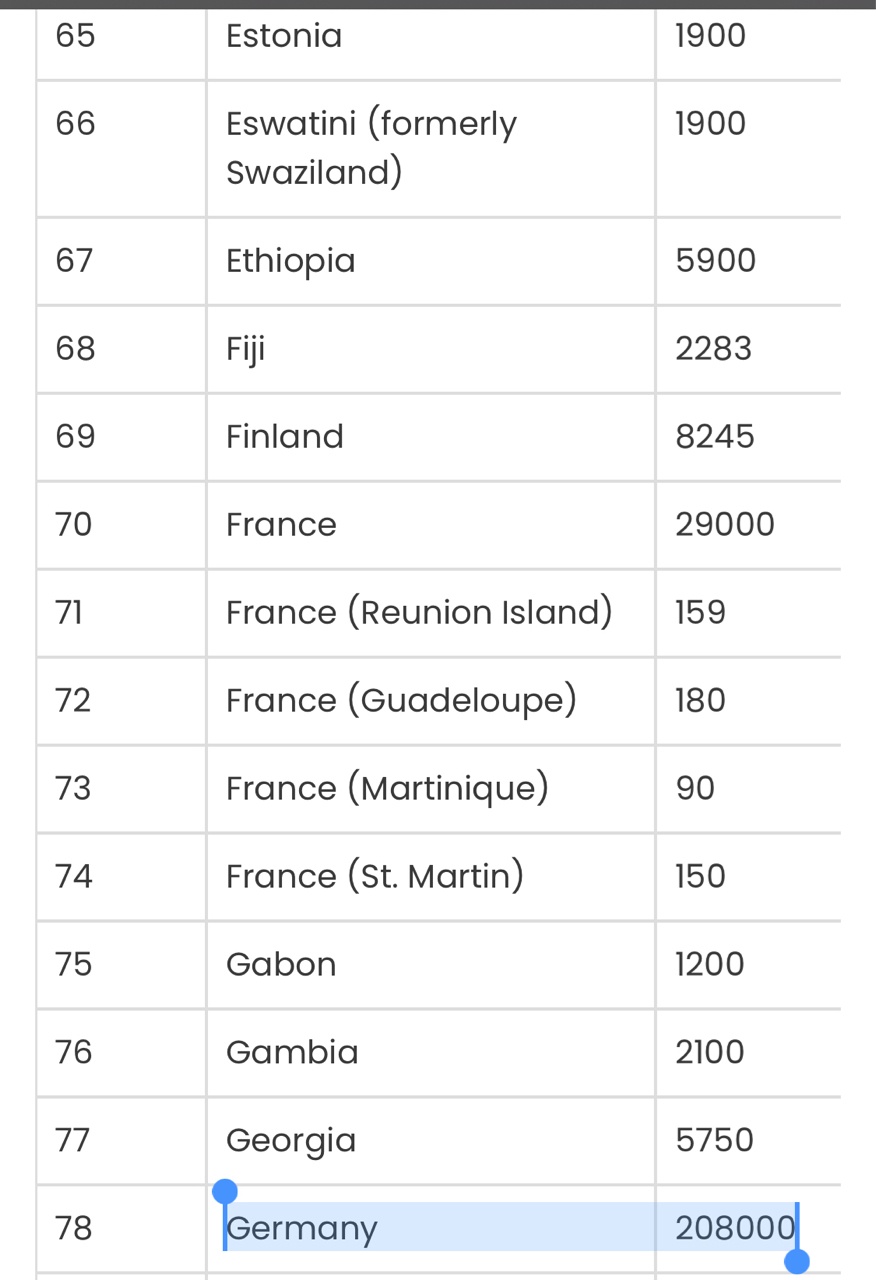
Task: Select the Finland value 8245
Action: (x=715, y=437)
